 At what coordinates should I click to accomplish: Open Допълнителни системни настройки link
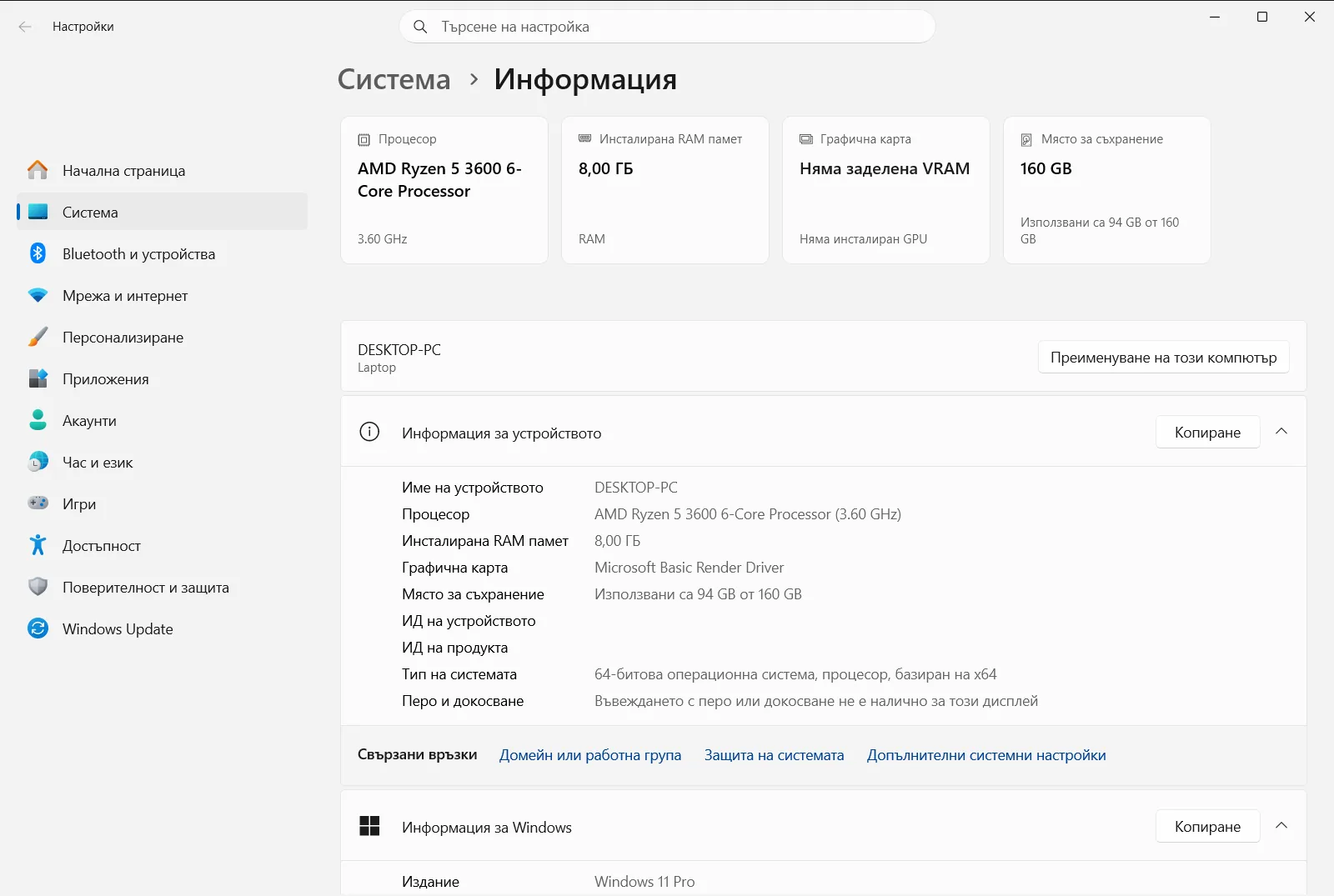[986, 755]
